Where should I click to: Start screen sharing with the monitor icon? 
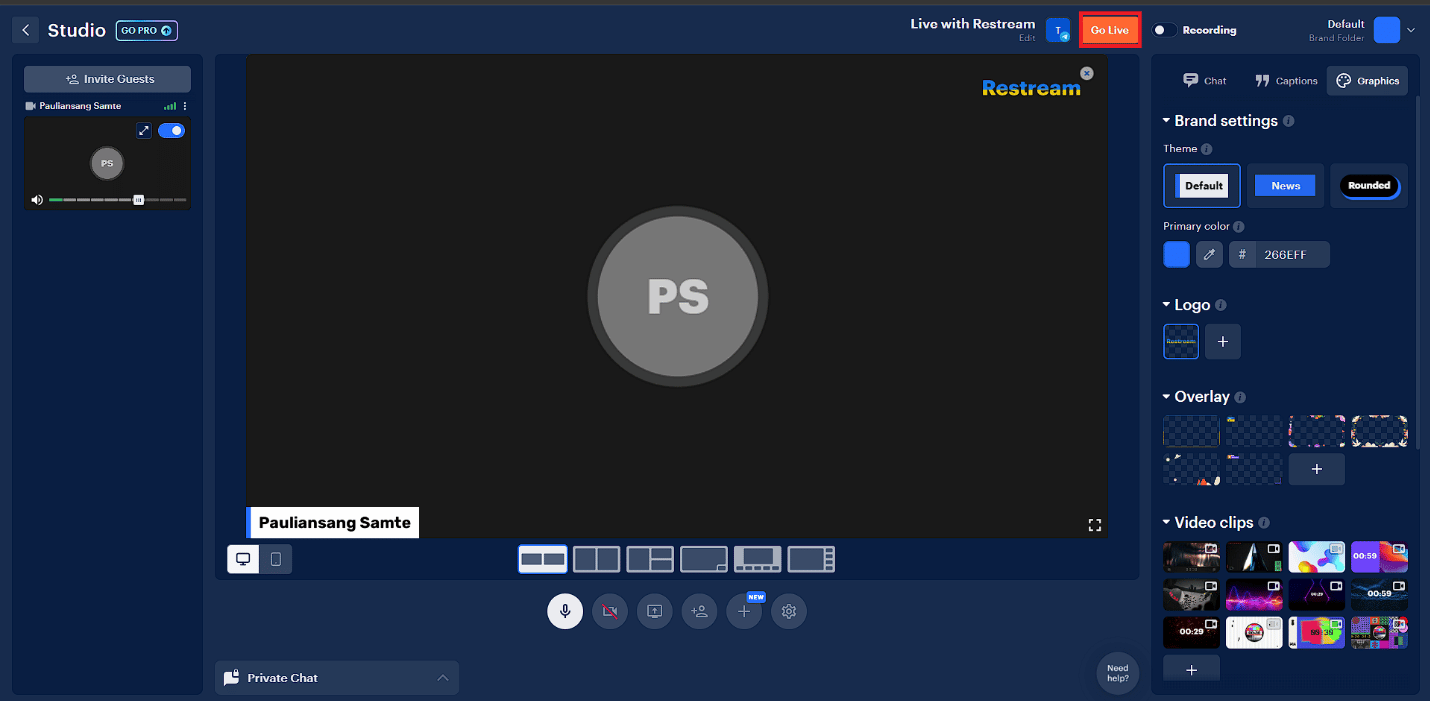(655, 611)
